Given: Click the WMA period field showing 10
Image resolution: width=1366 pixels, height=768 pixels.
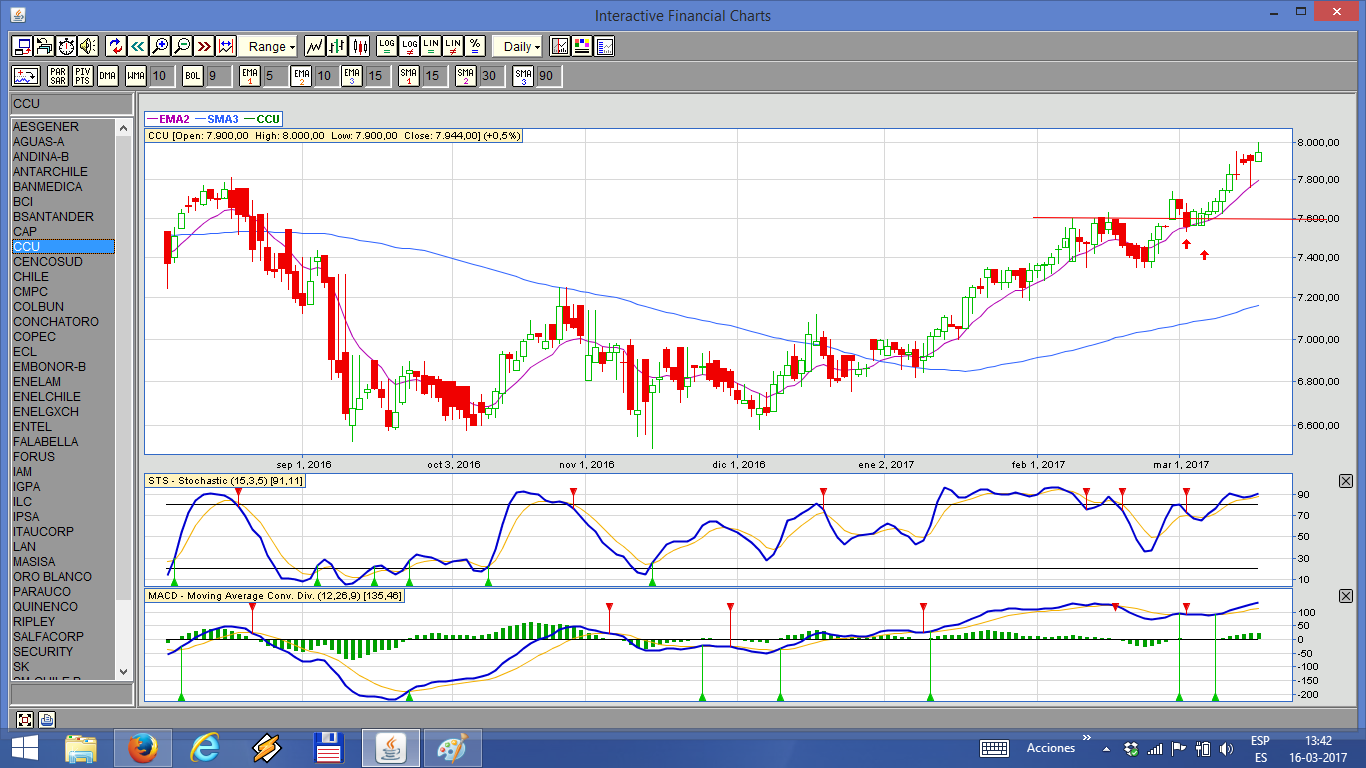Looking at the screenshot, I should (x=161, y=76).
